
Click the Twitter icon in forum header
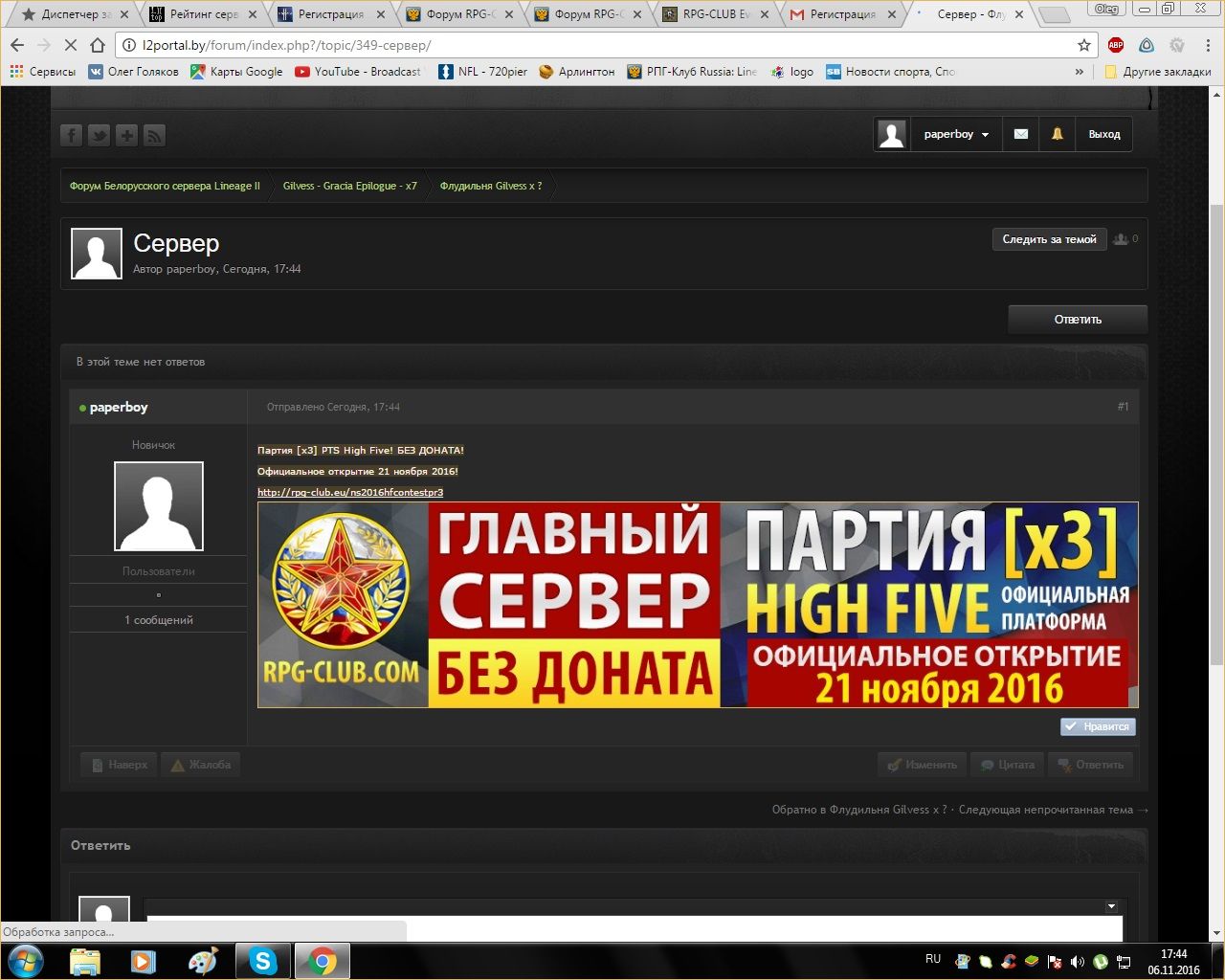tap(100, 135)
